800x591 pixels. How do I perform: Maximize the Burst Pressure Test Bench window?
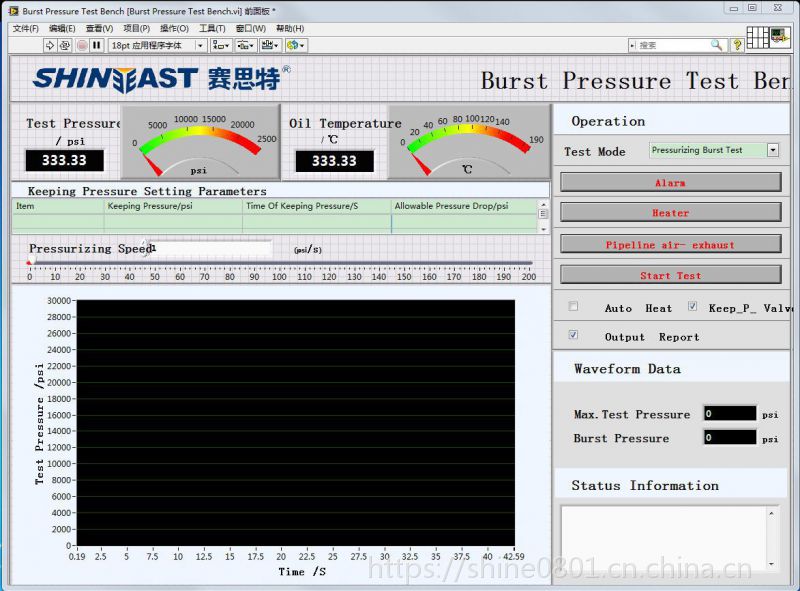(752, 8)
